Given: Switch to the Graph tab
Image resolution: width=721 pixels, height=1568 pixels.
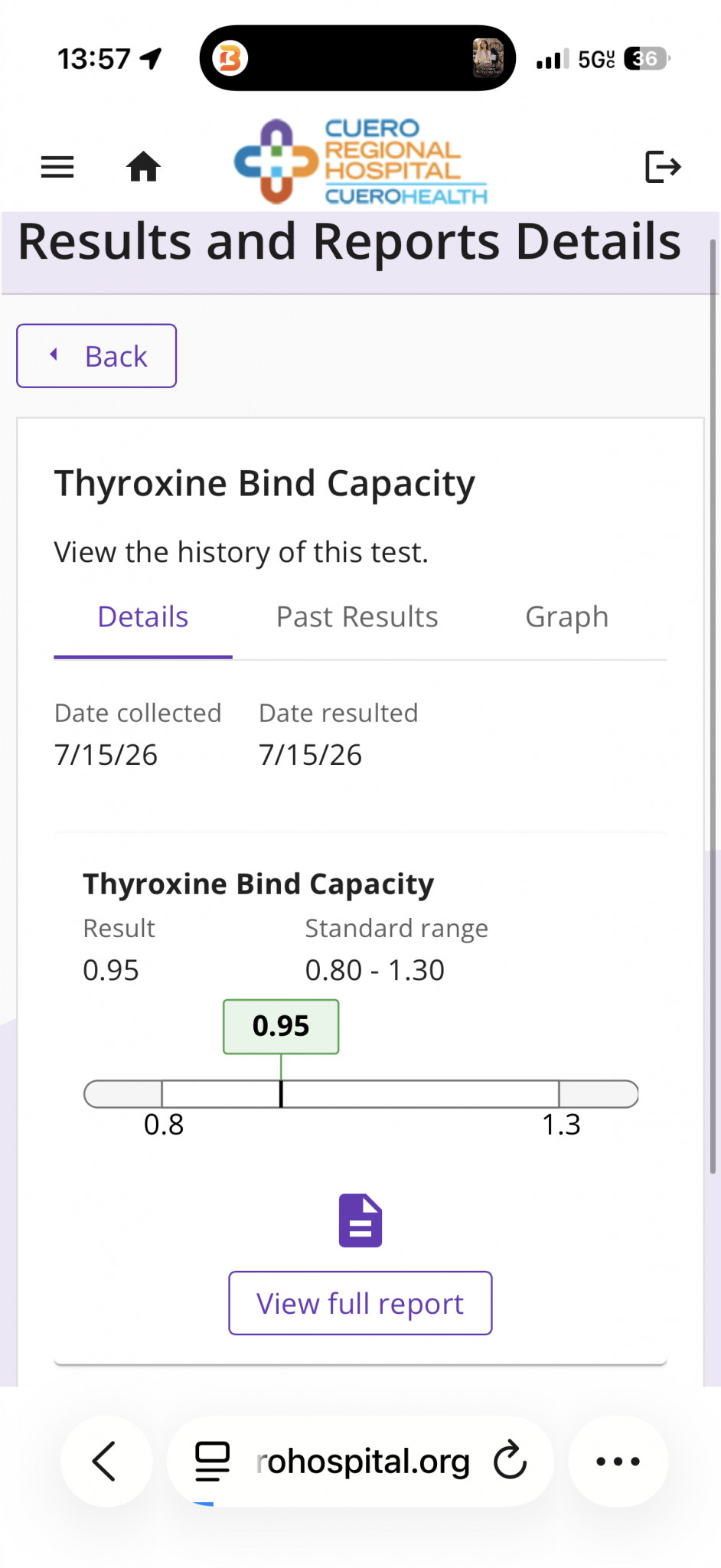Looking at the screenshot, I should pyautogui.click(x=566, y=617).
